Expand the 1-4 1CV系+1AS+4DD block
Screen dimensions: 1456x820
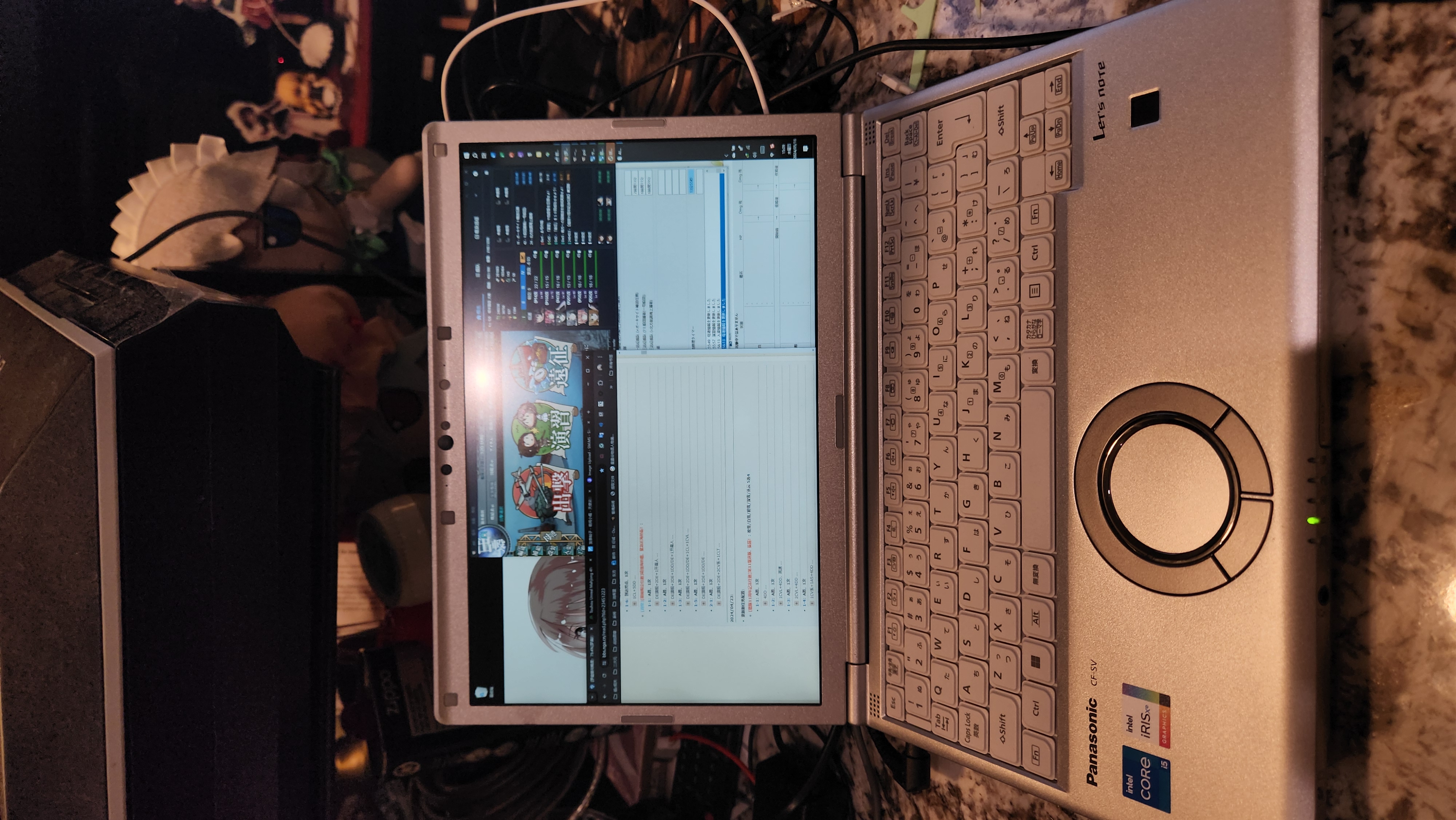(x=812, y=603)
